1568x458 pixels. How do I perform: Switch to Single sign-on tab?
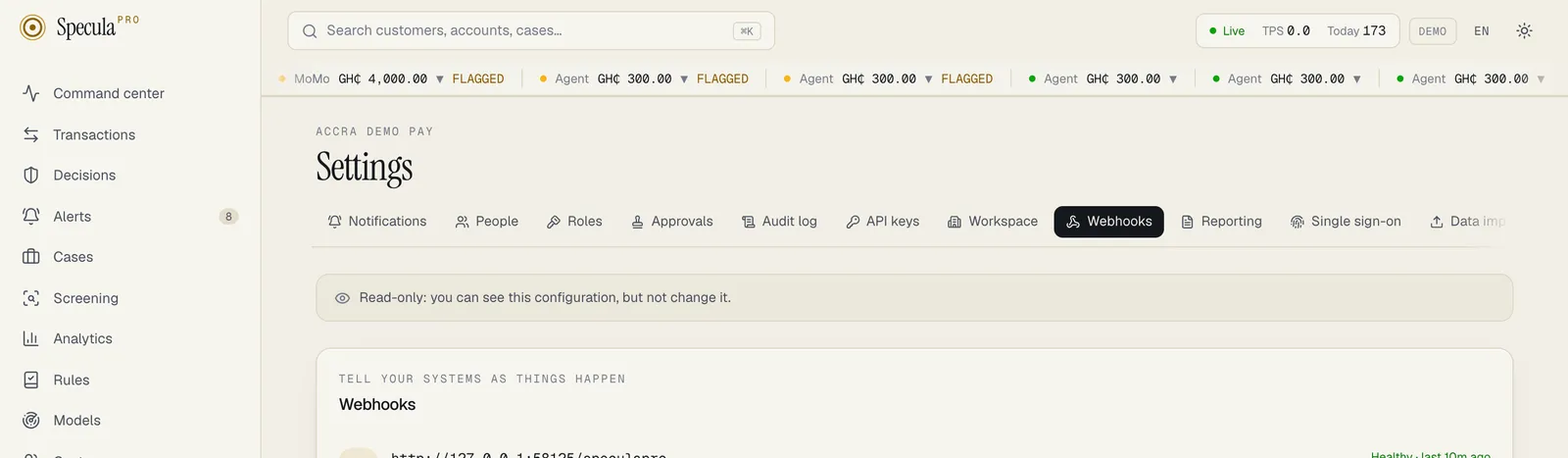pyautogui.click(x=1347, y=222)
